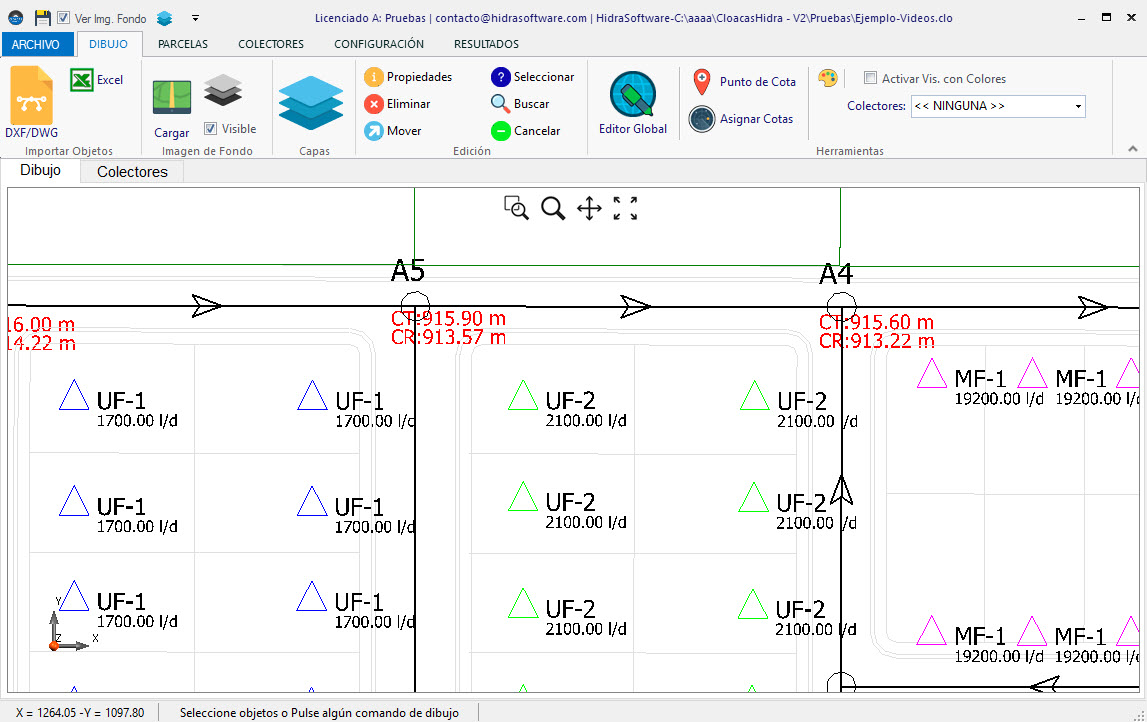This screenshot has width=1147, height=722.
Task: Open the ARCHIVO menu
Action: [x=36, y=45]
